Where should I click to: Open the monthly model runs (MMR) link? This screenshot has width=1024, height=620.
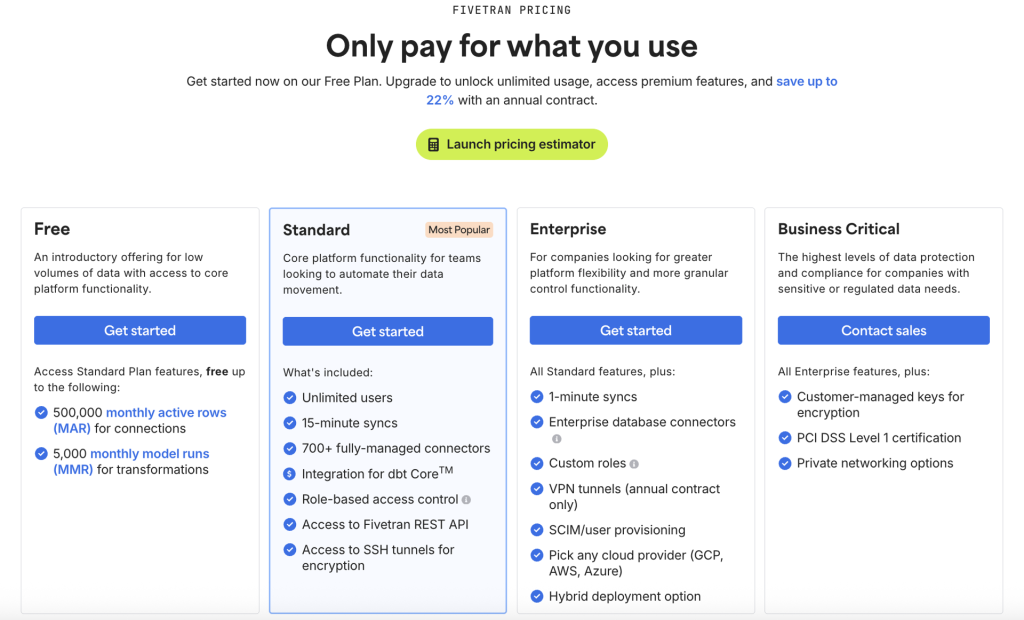[x=149, y=454]
